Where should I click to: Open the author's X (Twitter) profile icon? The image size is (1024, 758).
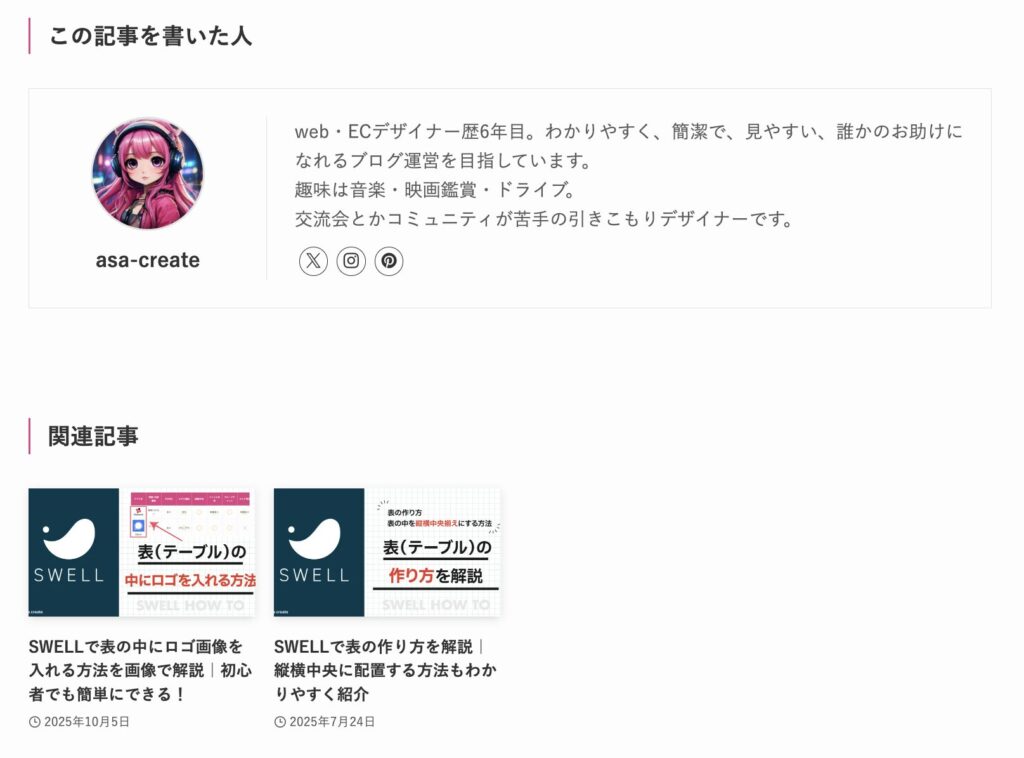(x=313, y=261)
